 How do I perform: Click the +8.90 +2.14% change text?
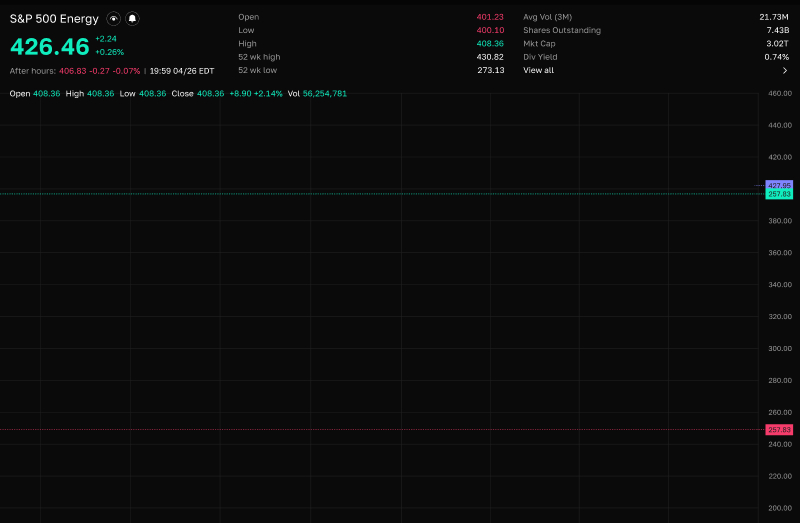click(x=256, y=93)
